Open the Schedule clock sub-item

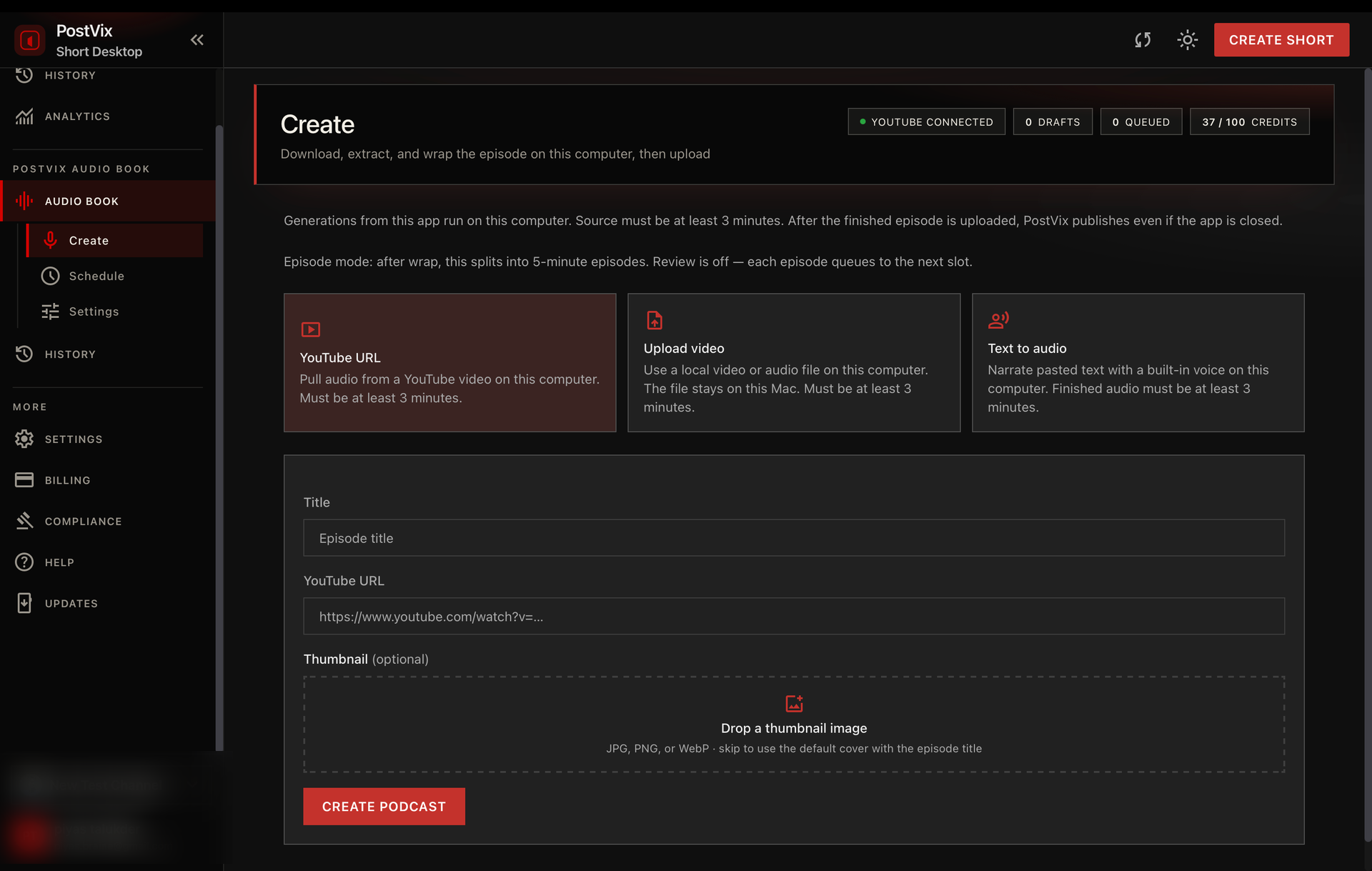pos(114,276)
